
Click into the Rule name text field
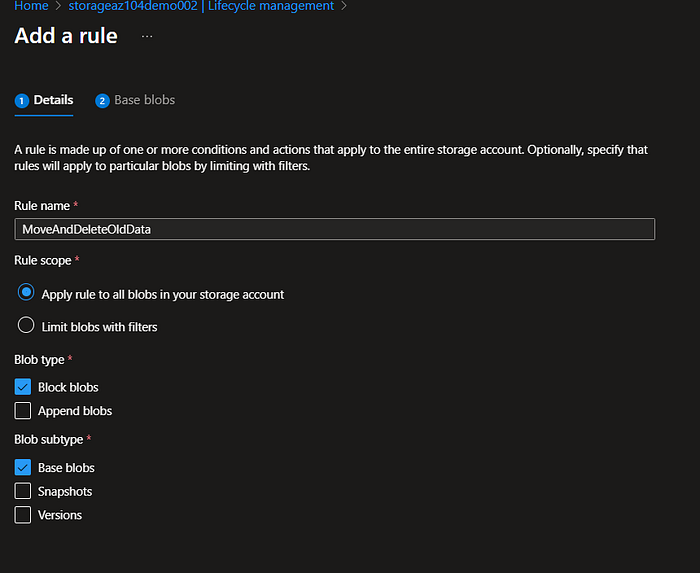(334, 229)
